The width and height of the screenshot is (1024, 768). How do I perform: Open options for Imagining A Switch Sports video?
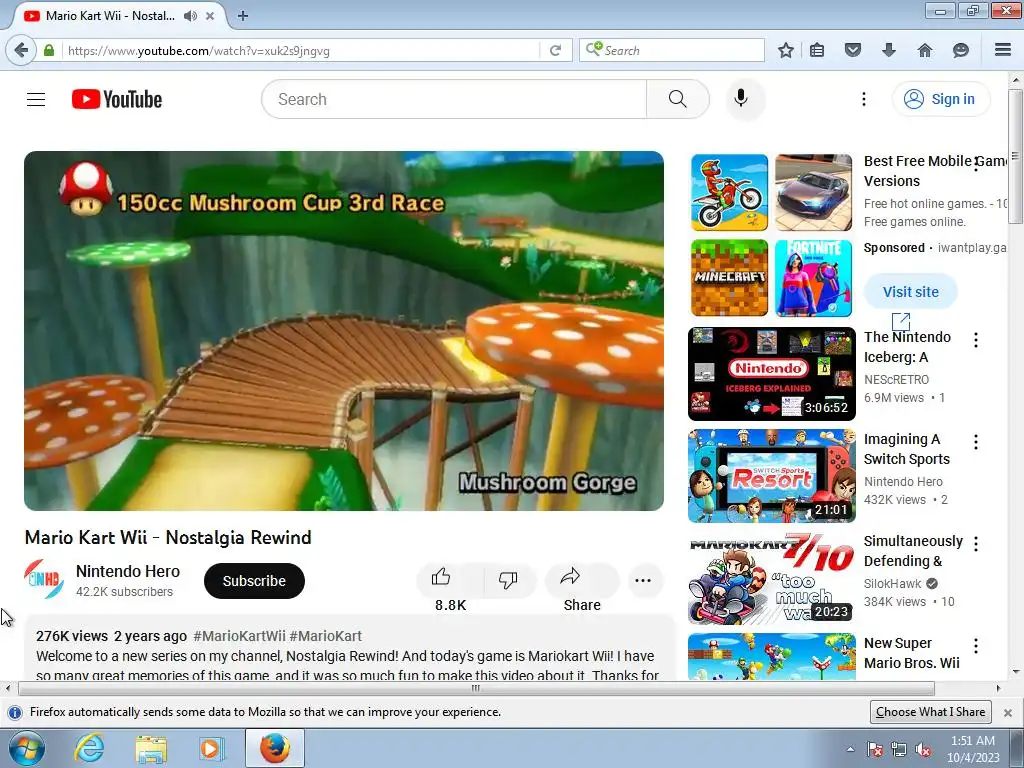(x=976, y=442)
